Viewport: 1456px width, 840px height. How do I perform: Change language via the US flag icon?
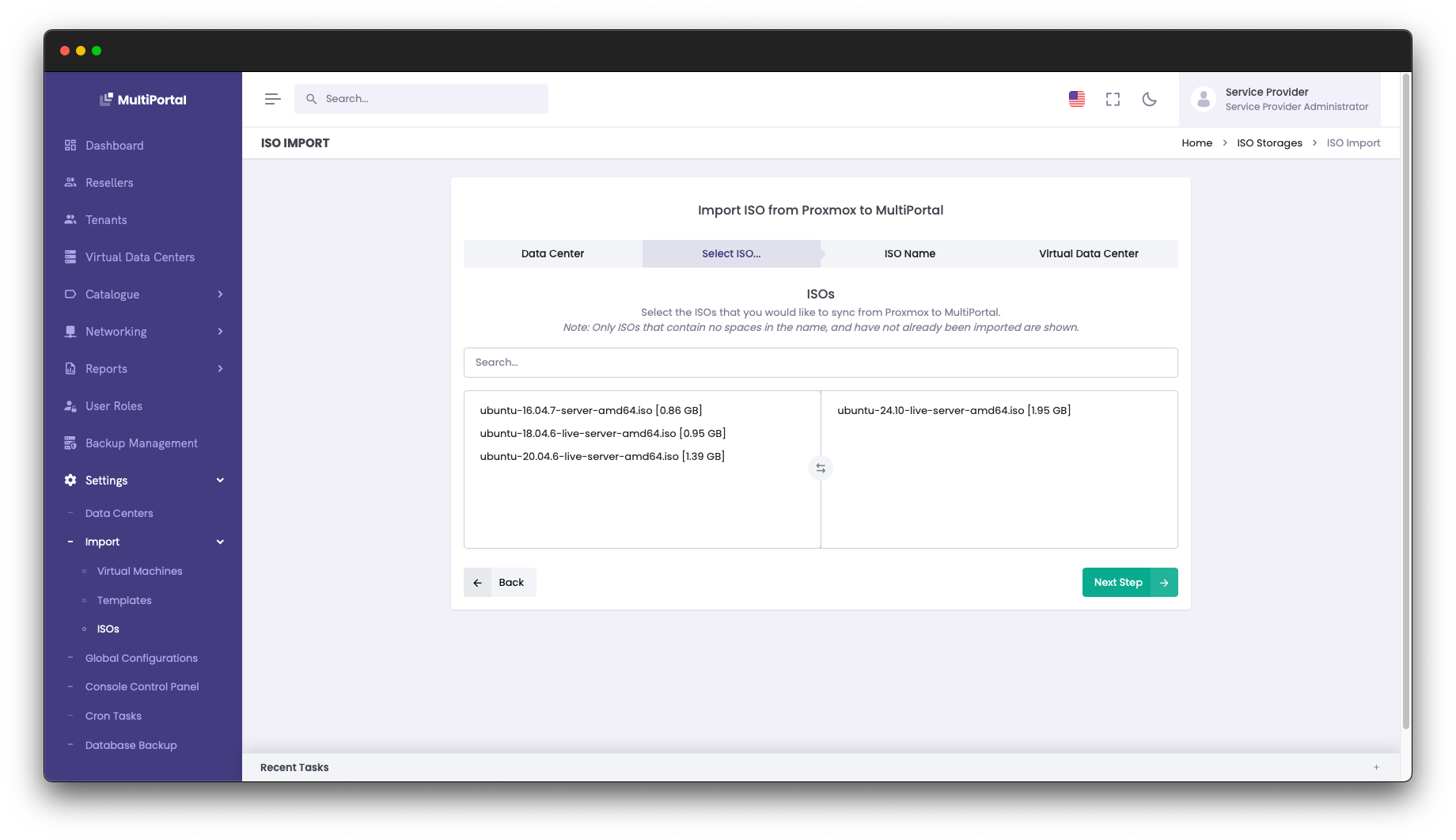point(1076,99)
